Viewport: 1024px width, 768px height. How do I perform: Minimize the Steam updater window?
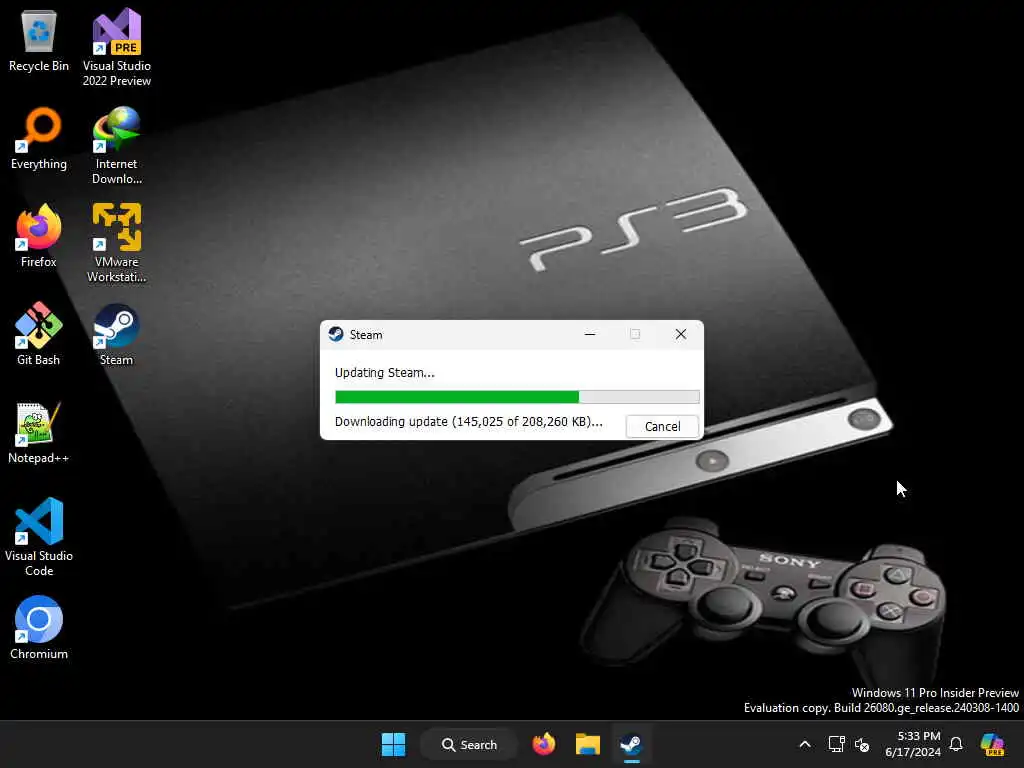pyautogui.click(x=590, y=334)
